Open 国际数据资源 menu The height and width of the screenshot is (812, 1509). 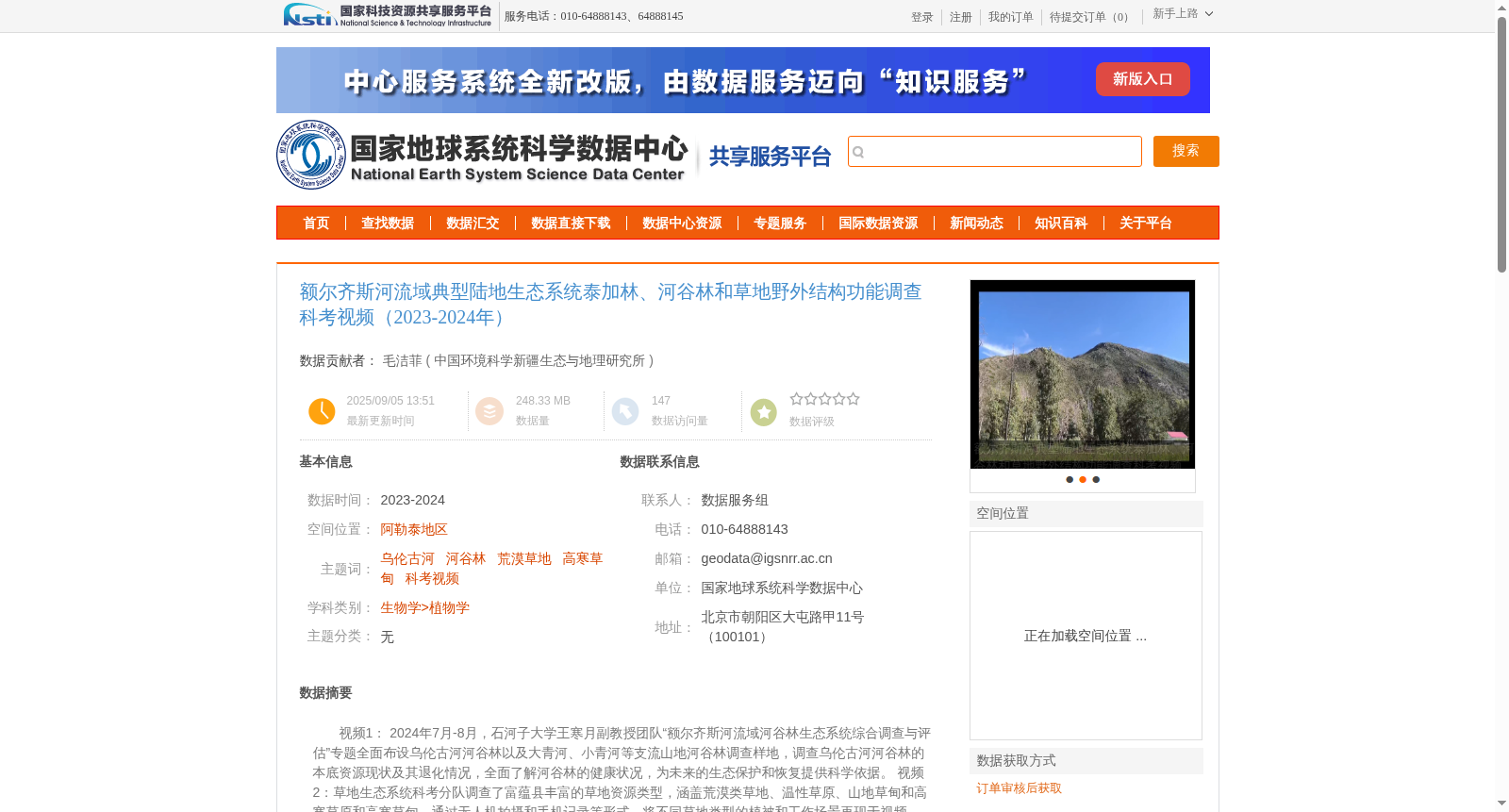878,223
